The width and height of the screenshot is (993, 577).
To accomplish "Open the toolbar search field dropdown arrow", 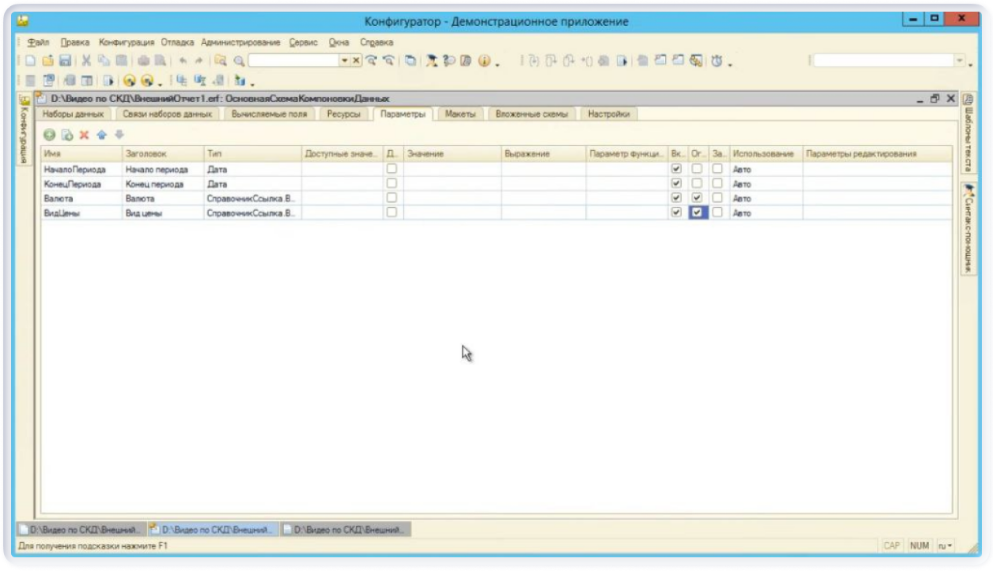I will tap(345, 62).
